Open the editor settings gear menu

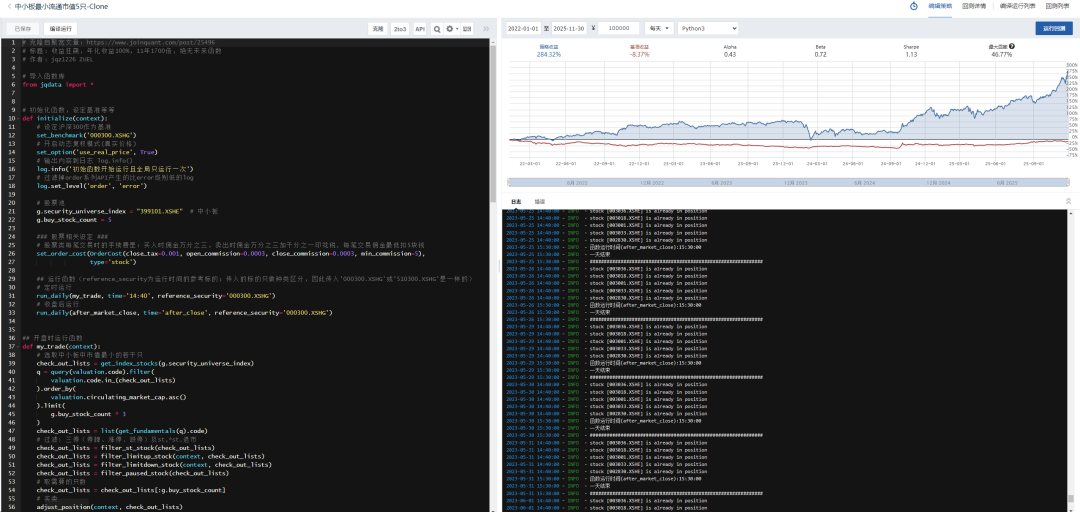pyautogui.click(x=450, y=29)
